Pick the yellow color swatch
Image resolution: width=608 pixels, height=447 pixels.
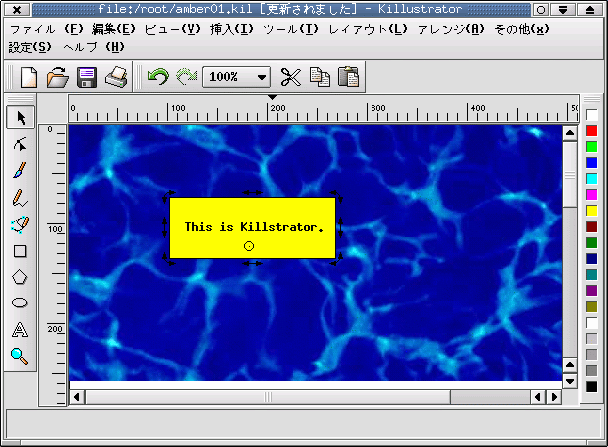(x=591, y=211)
